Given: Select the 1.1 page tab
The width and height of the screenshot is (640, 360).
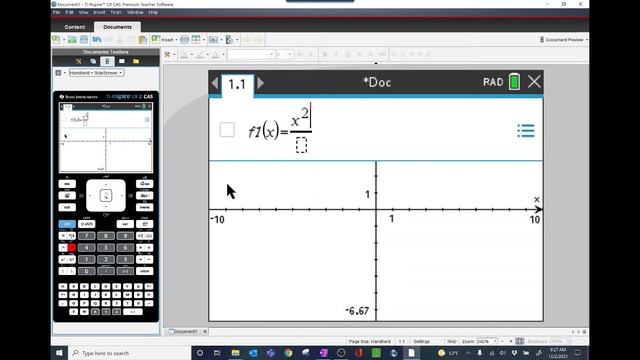Looking at the screenshot, I should 238,85.
